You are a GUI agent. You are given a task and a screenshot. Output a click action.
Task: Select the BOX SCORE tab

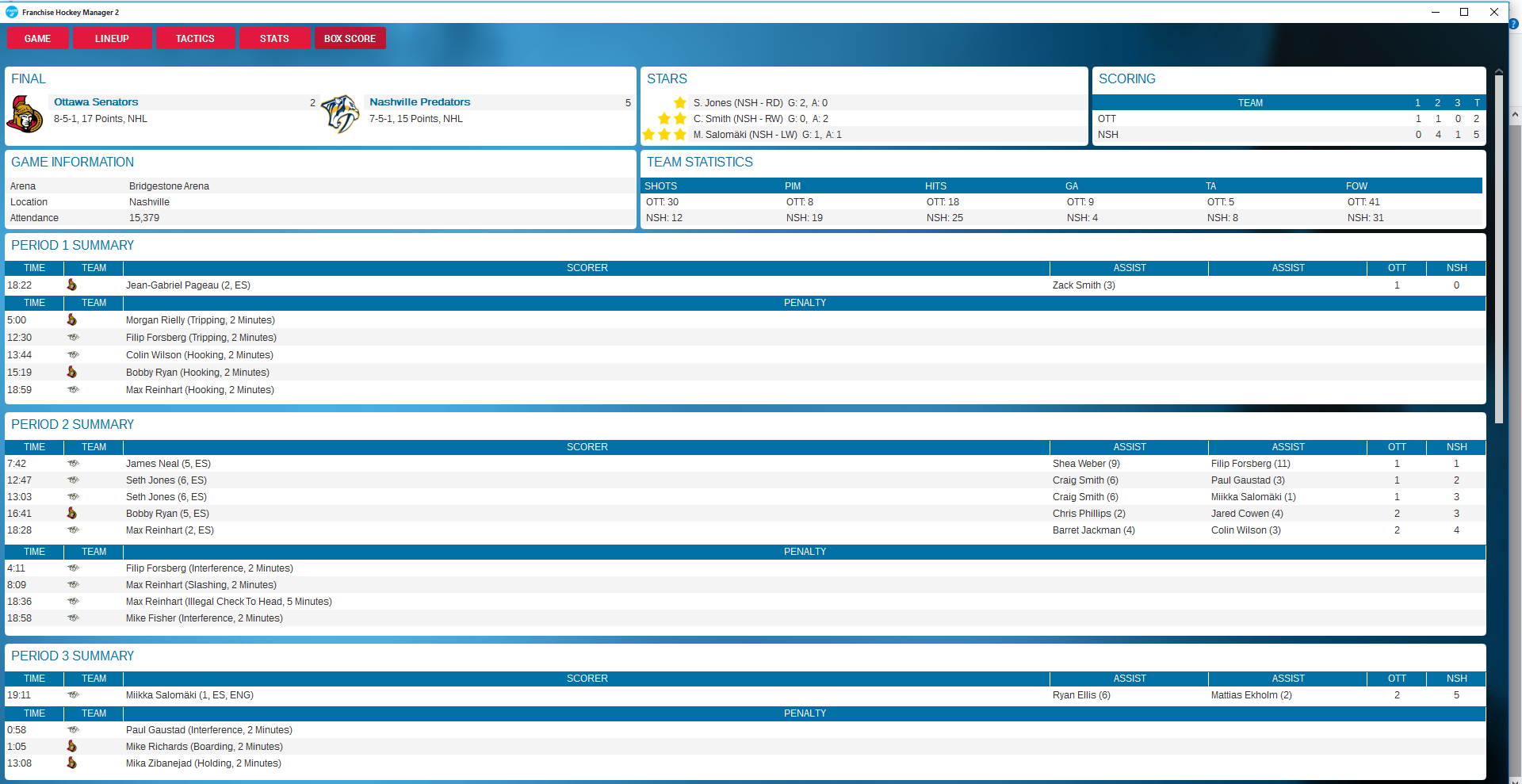tap(350, 38)
